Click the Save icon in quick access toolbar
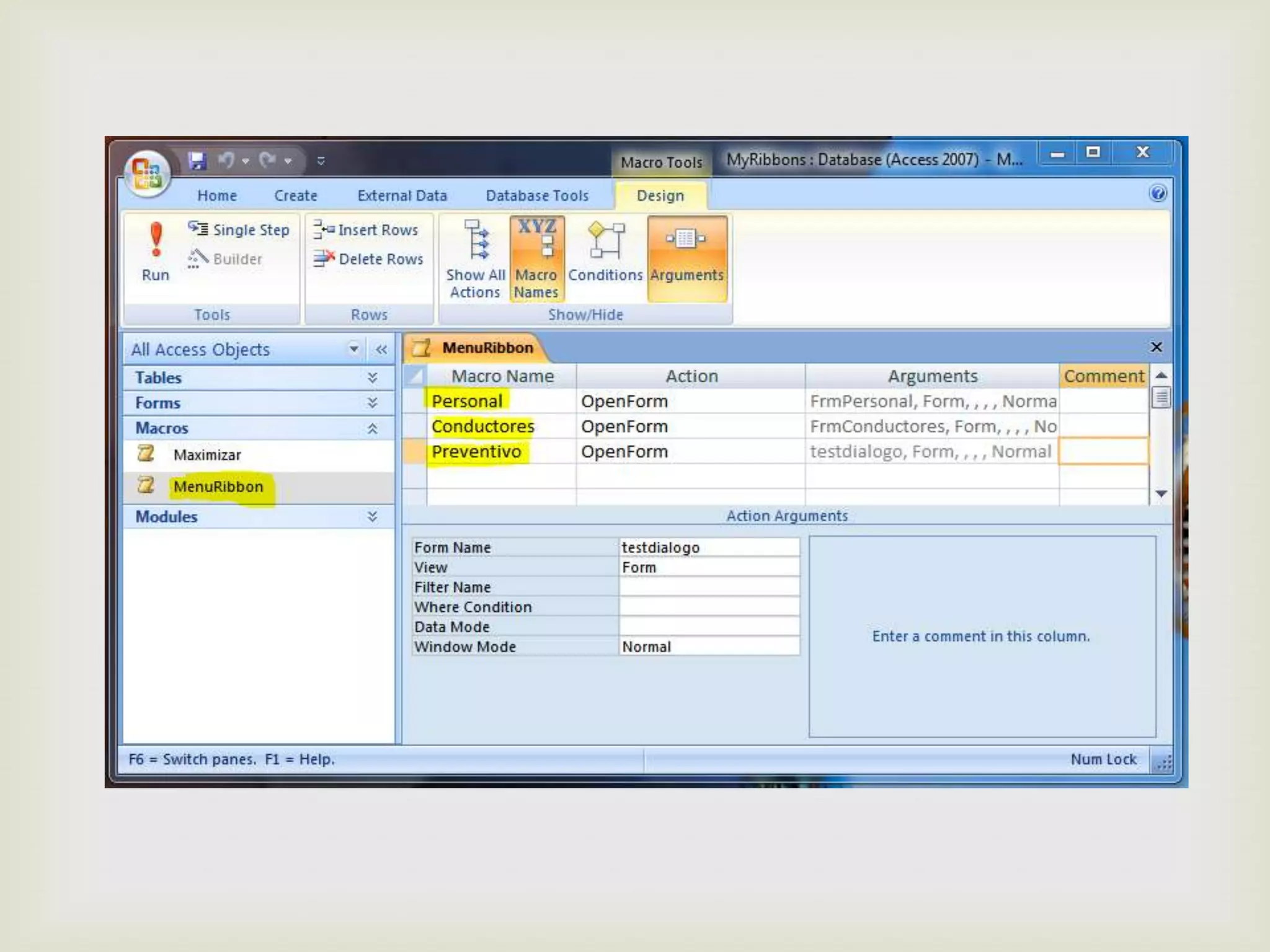Viewport: 1270px width, 952px height. (x=197, y=161)
